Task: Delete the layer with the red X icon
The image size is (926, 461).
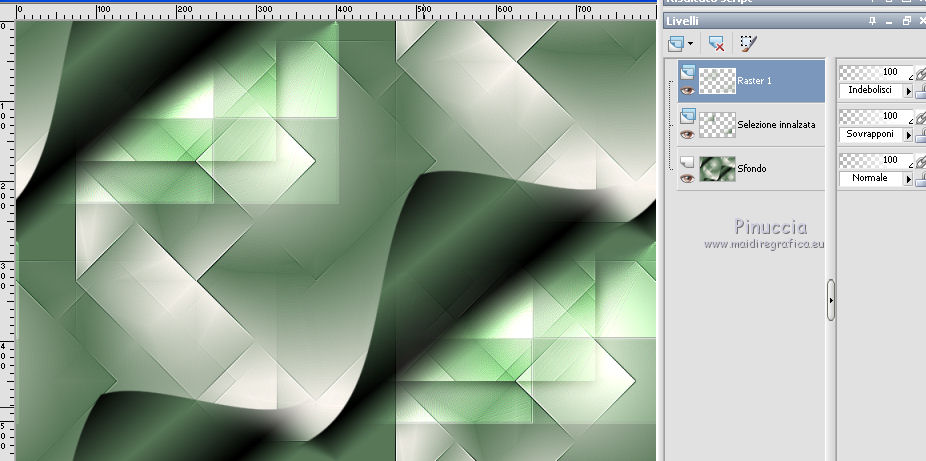Action: coord(716,43)
